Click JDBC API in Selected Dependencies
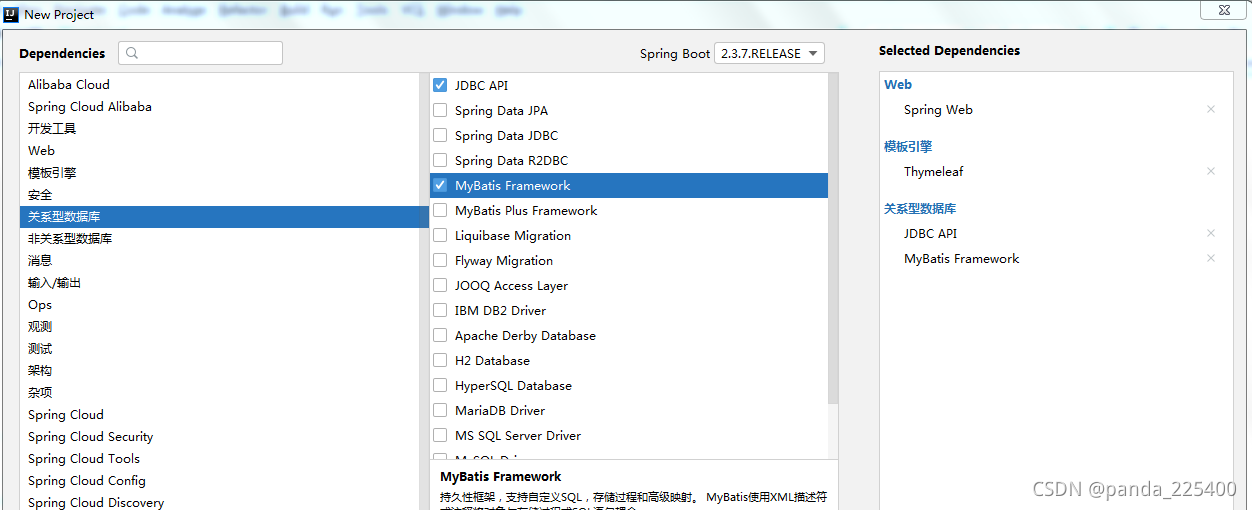 pos(931,234)
